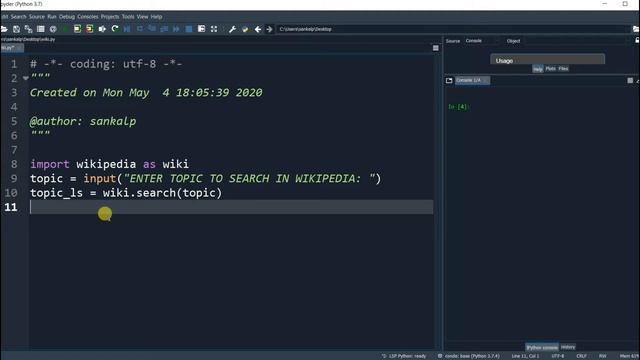The height and width of the screenshot is (360, 640).
Task: Switch to the Files tab
Action: (563, 69)
